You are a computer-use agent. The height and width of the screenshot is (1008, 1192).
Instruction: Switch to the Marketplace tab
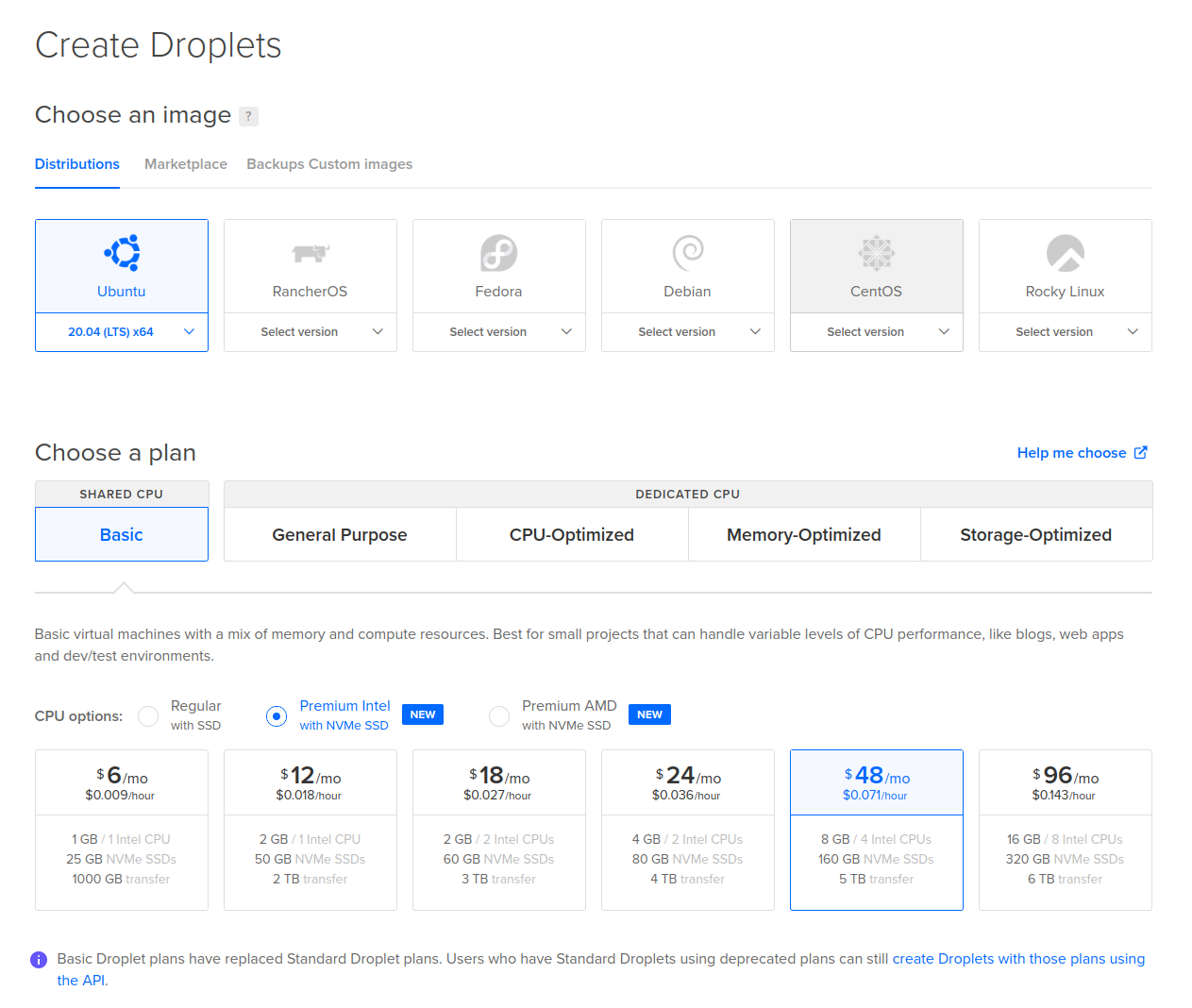point(185,163)
